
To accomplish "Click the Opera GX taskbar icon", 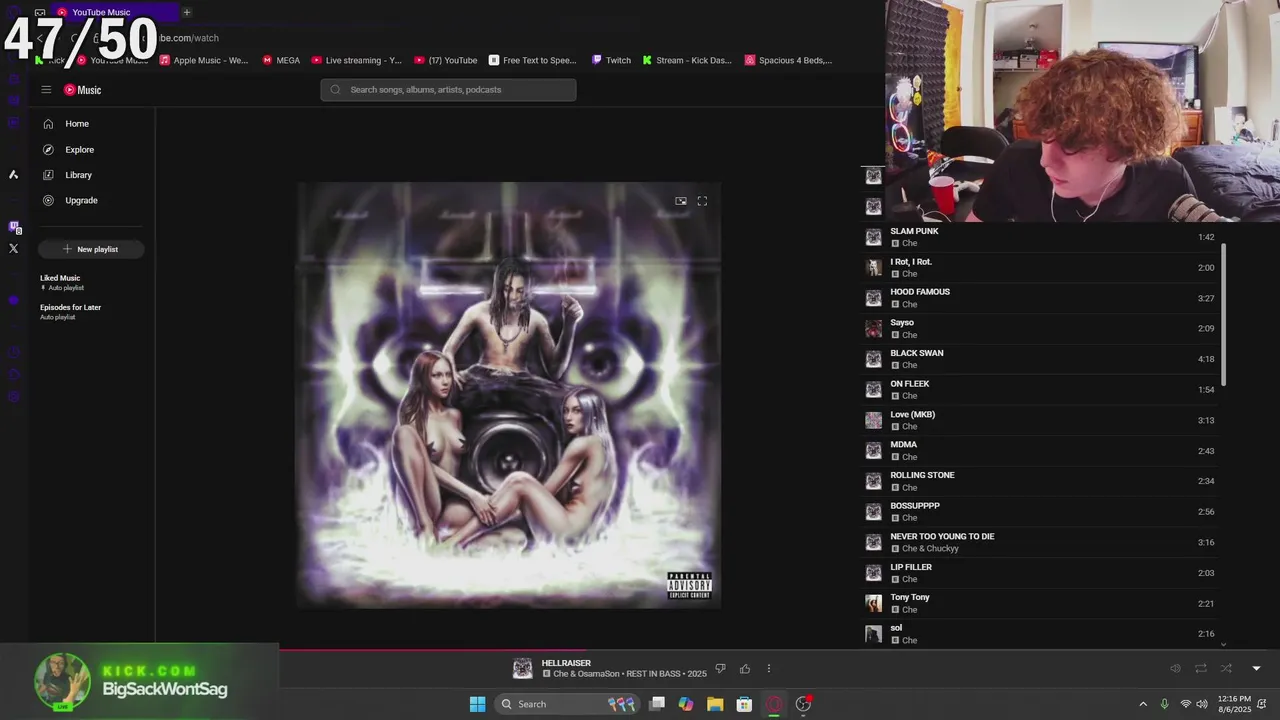I will pos(774,704).
